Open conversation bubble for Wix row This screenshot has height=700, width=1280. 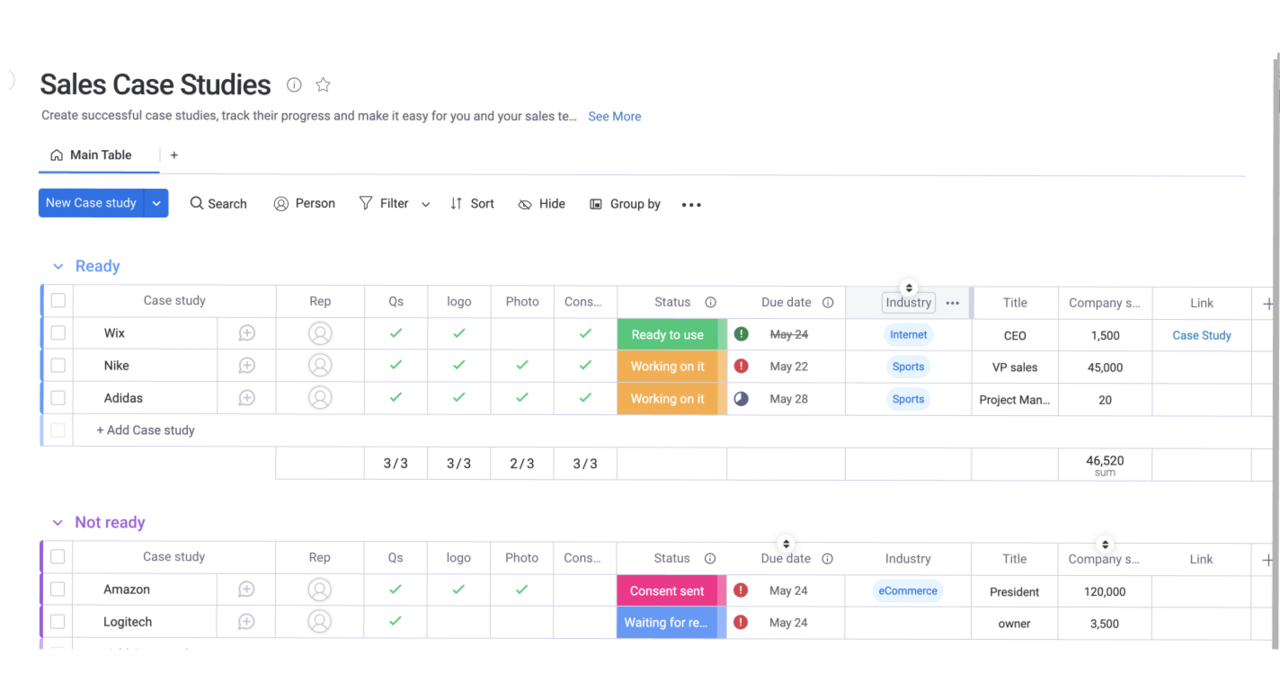click(x=247, y=334)
